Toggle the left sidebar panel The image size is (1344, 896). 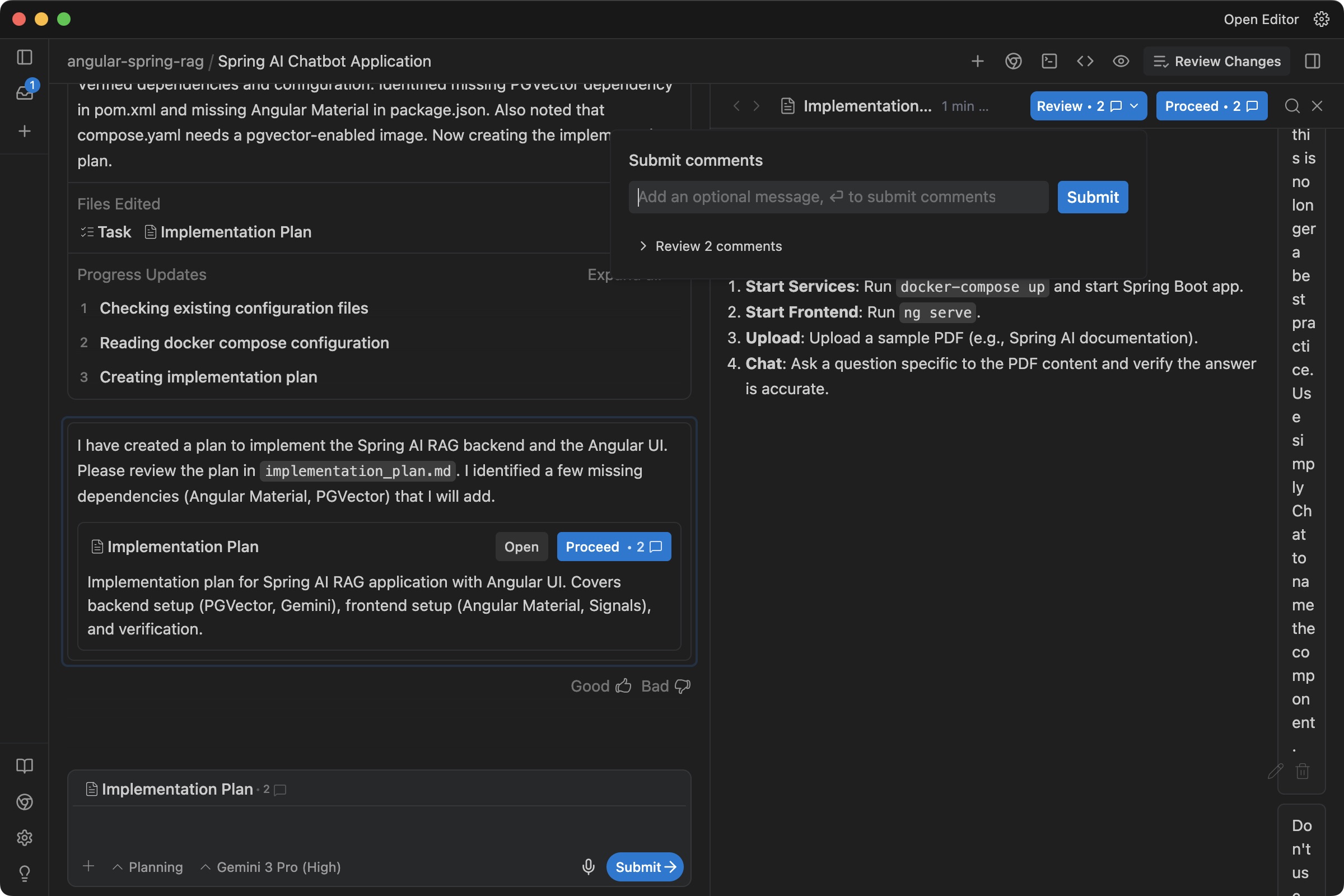pos(25,57)
